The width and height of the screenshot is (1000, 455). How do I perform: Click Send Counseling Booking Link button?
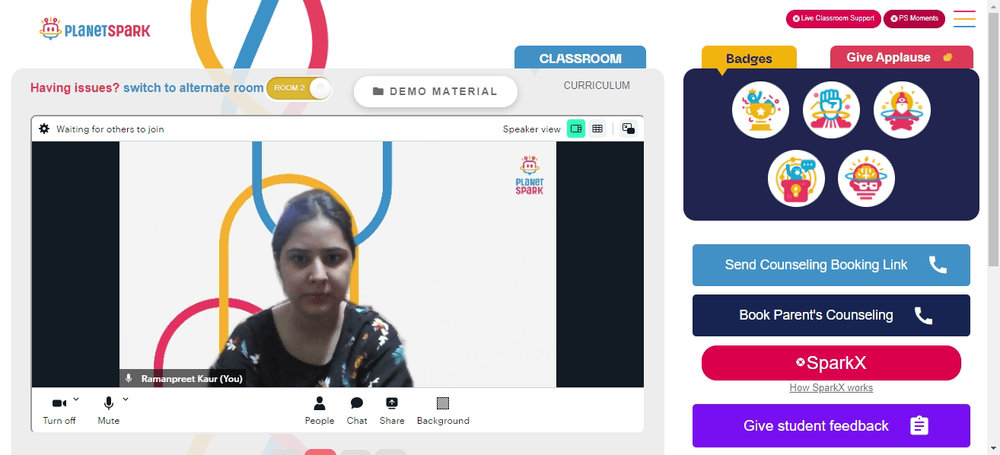pyautogui.click(x=831, y=265)
